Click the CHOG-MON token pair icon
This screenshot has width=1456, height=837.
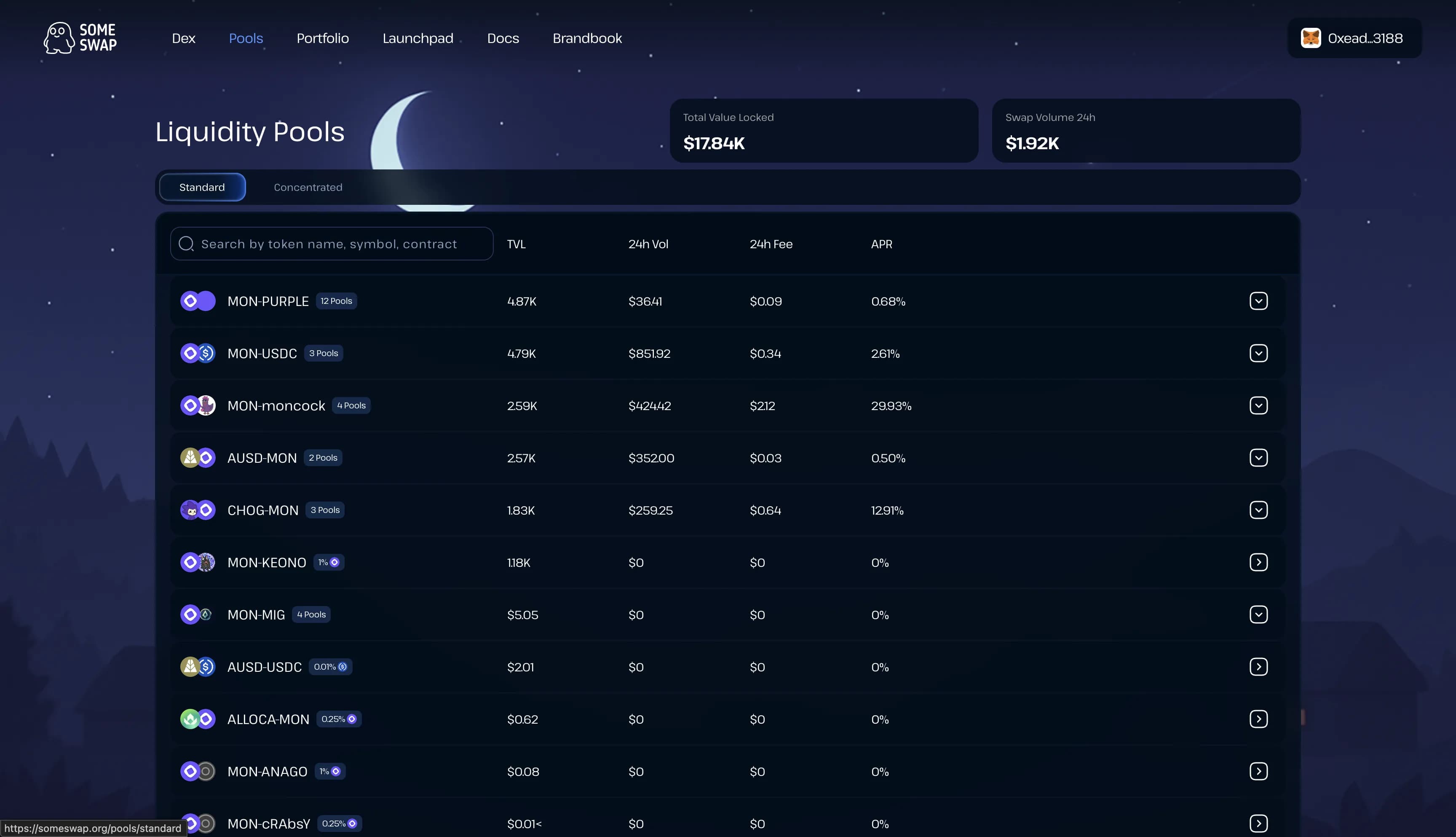click(198, 510)
